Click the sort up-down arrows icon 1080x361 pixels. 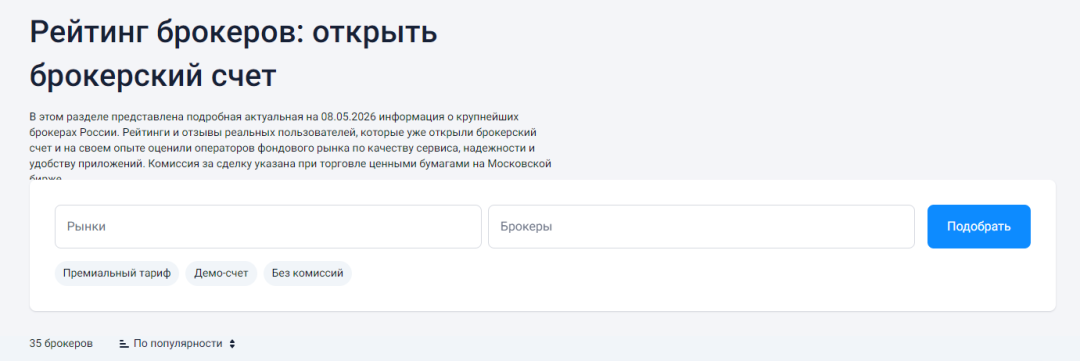pos(232,344)
